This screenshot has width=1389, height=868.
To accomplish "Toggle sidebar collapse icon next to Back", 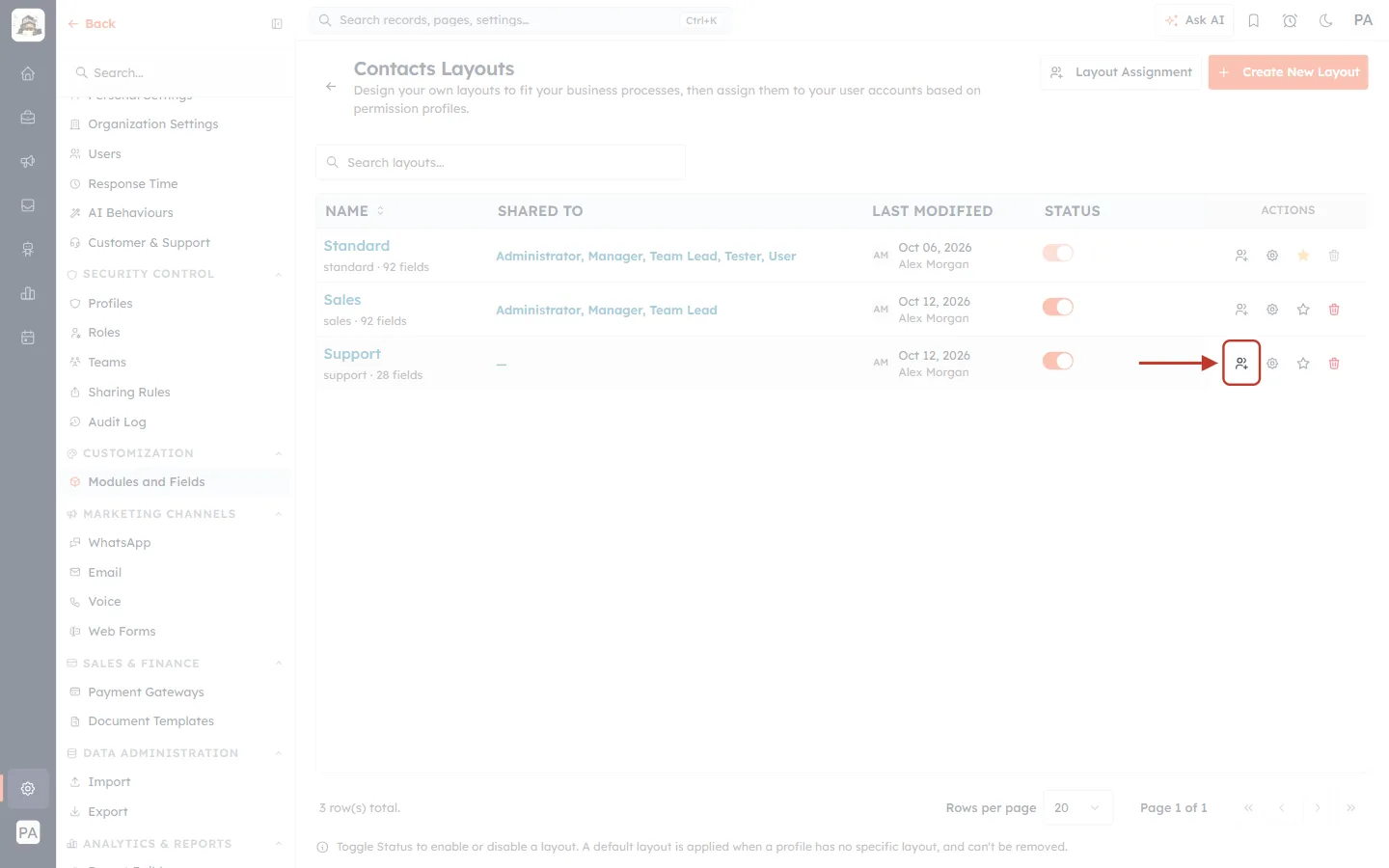I will (x=277, y=24).
